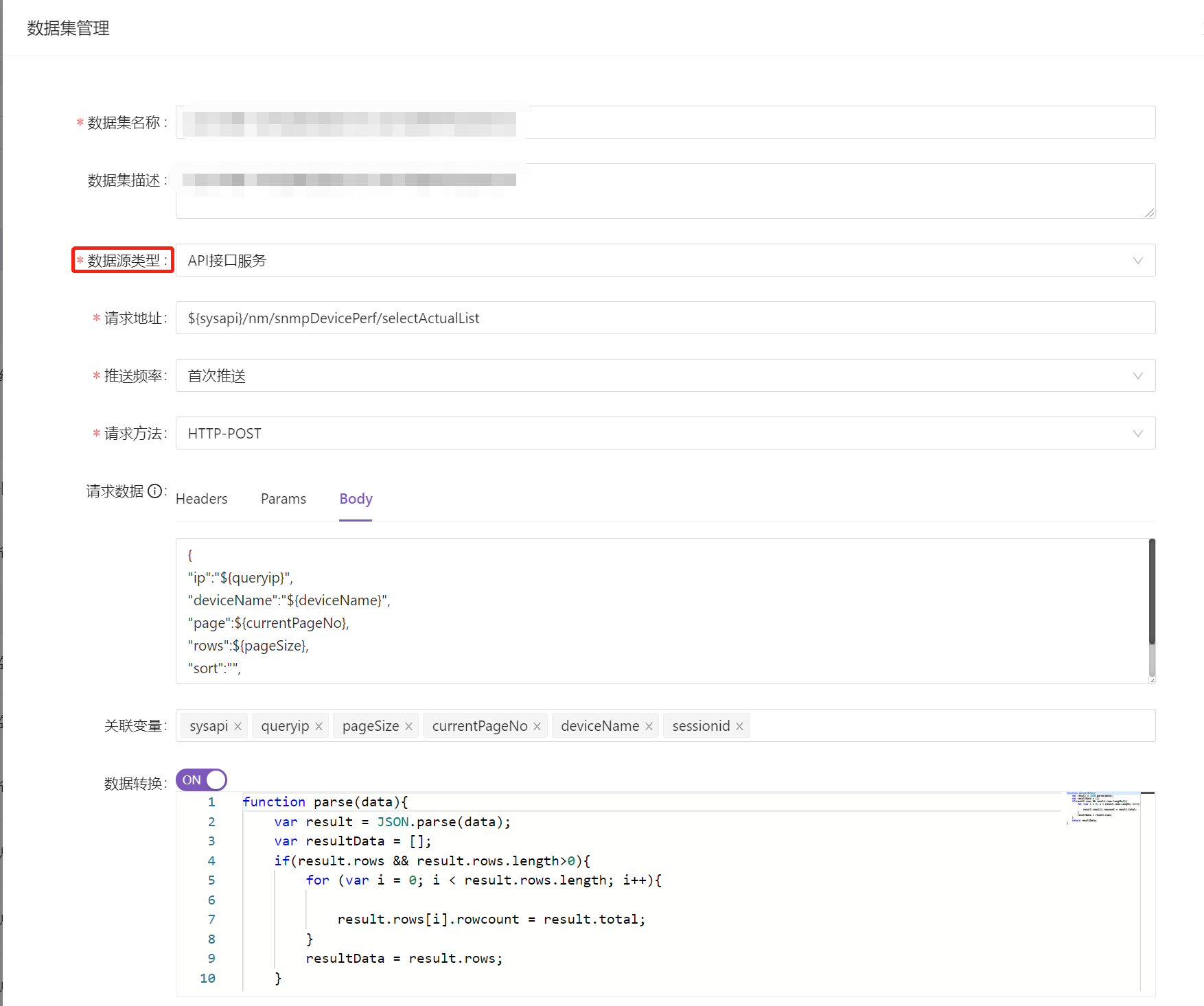This screenshot has height=1006, width=1204.
Task: Click the sessionid tag label
Action: click(x=701, y=726)
